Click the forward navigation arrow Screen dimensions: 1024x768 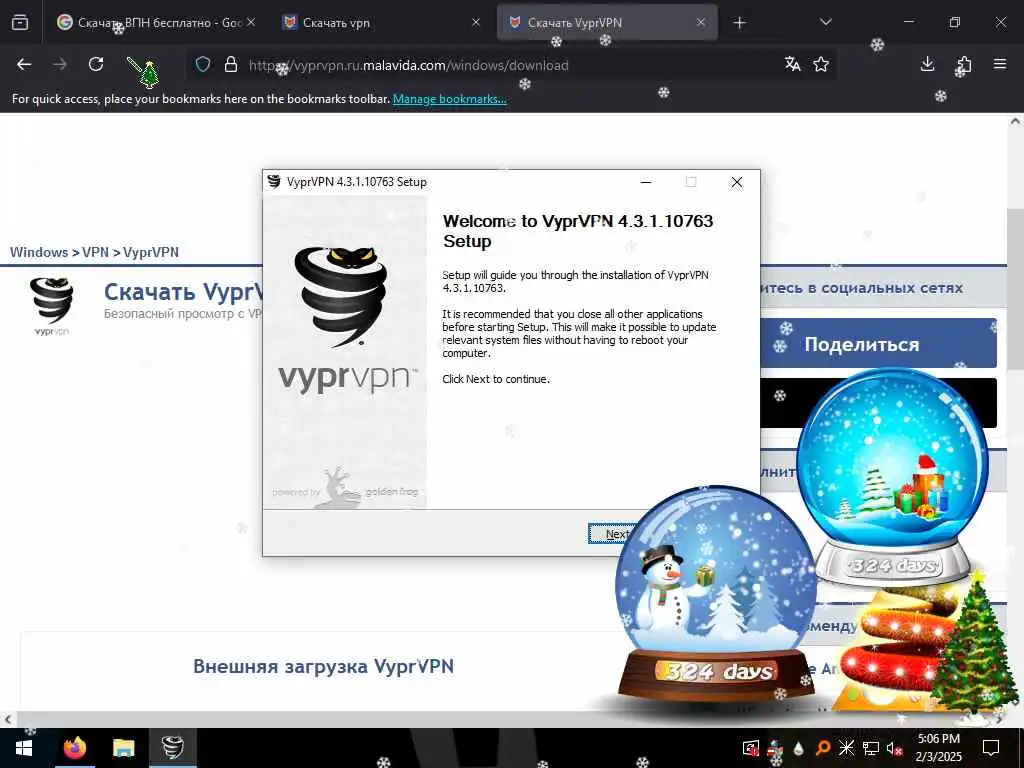click(60, 64)
